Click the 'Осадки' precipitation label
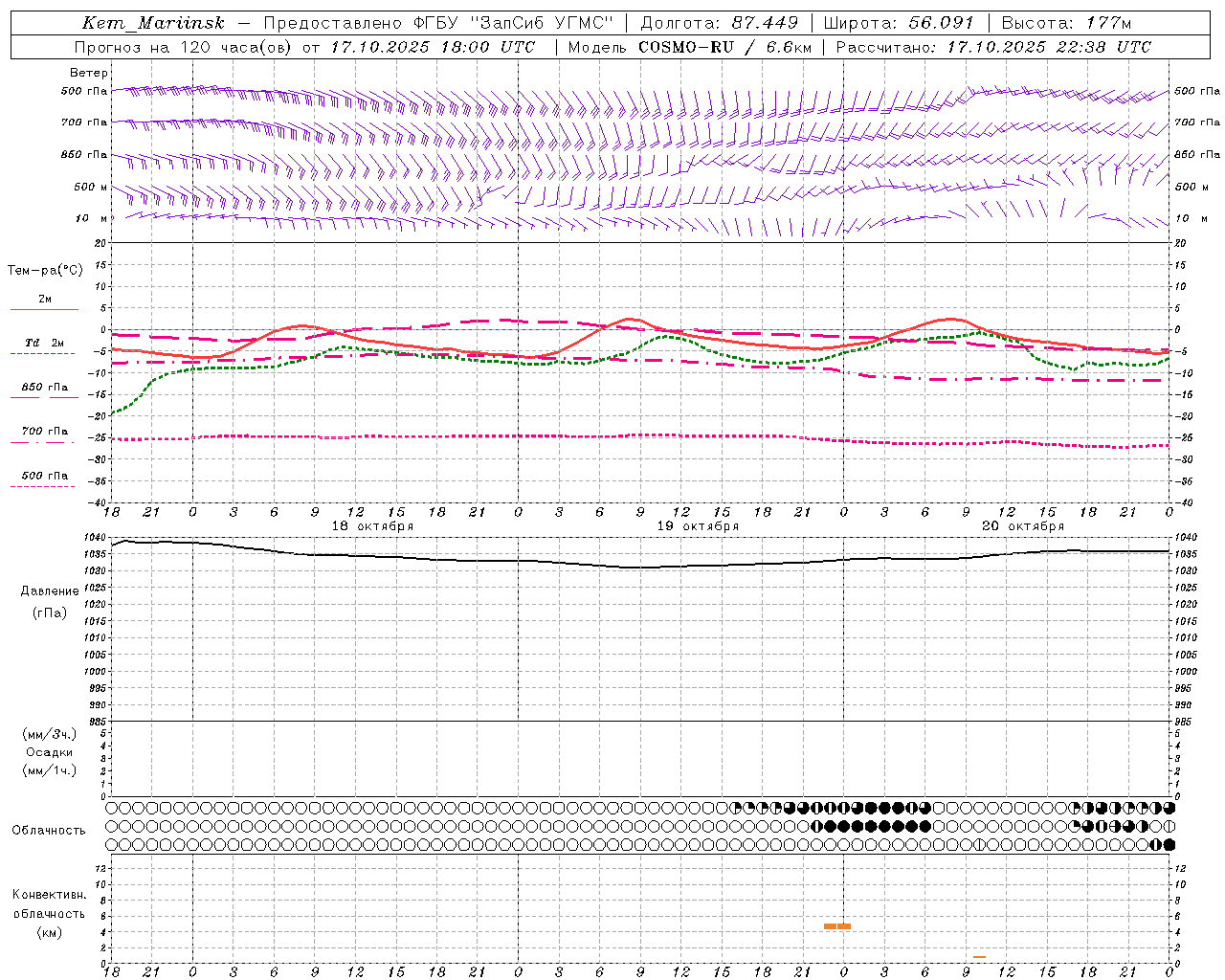The height and width of the screenshot is (980, 1225). [50, 752]
